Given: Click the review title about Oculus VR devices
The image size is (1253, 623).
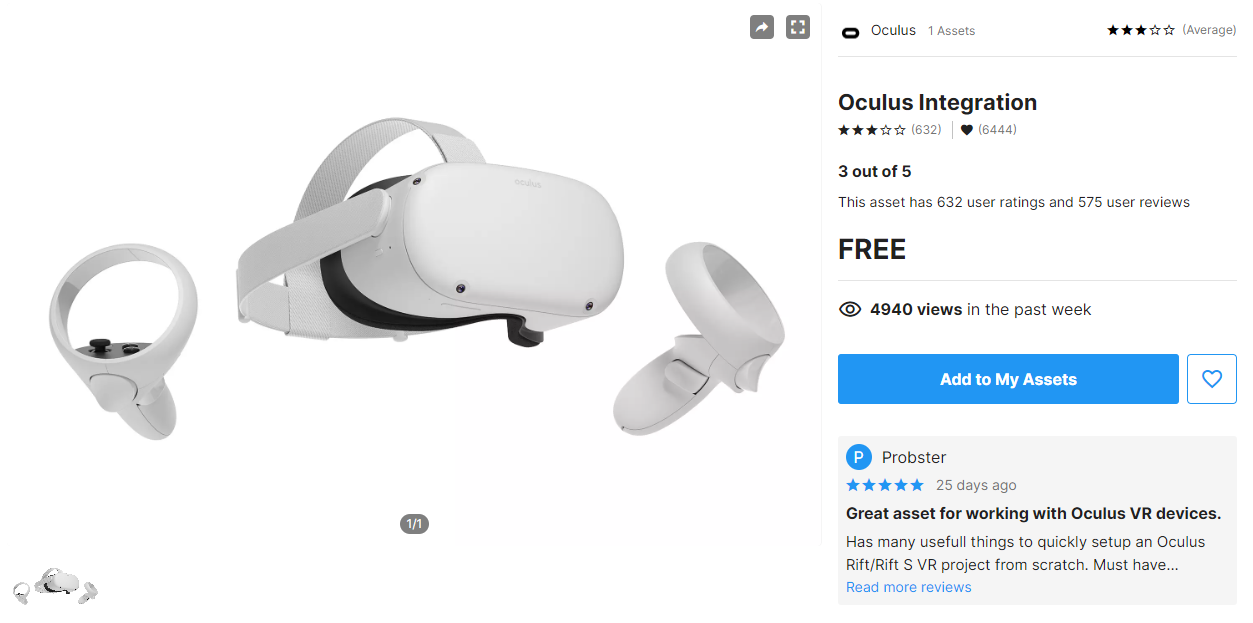Looking at the screenshot, I should tap(1033, 513).
